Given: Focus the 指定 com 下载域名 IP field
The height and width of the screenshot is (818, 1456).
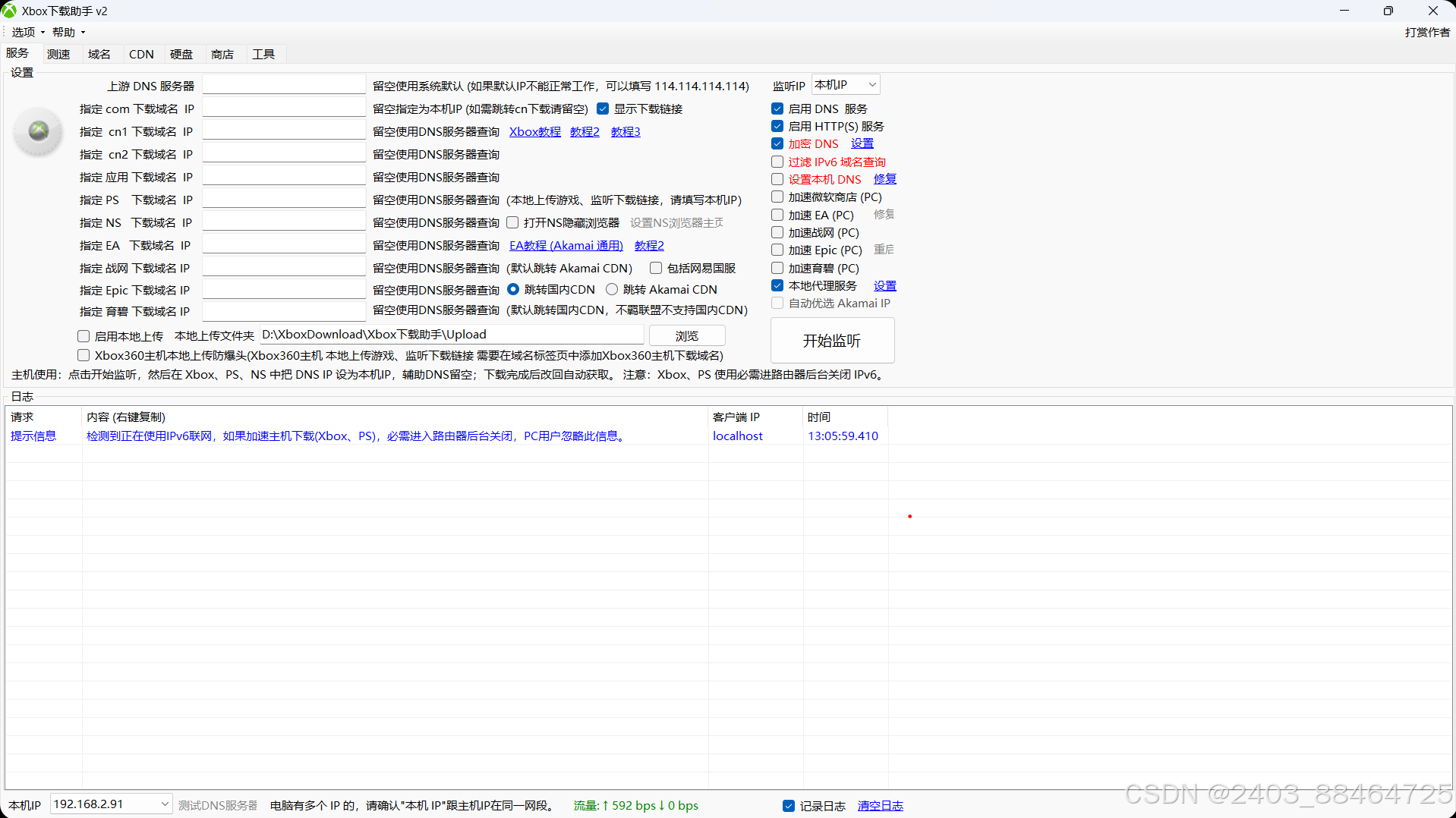Looking at the screenshot, I should pyautogui.click(x=284, y=108).
